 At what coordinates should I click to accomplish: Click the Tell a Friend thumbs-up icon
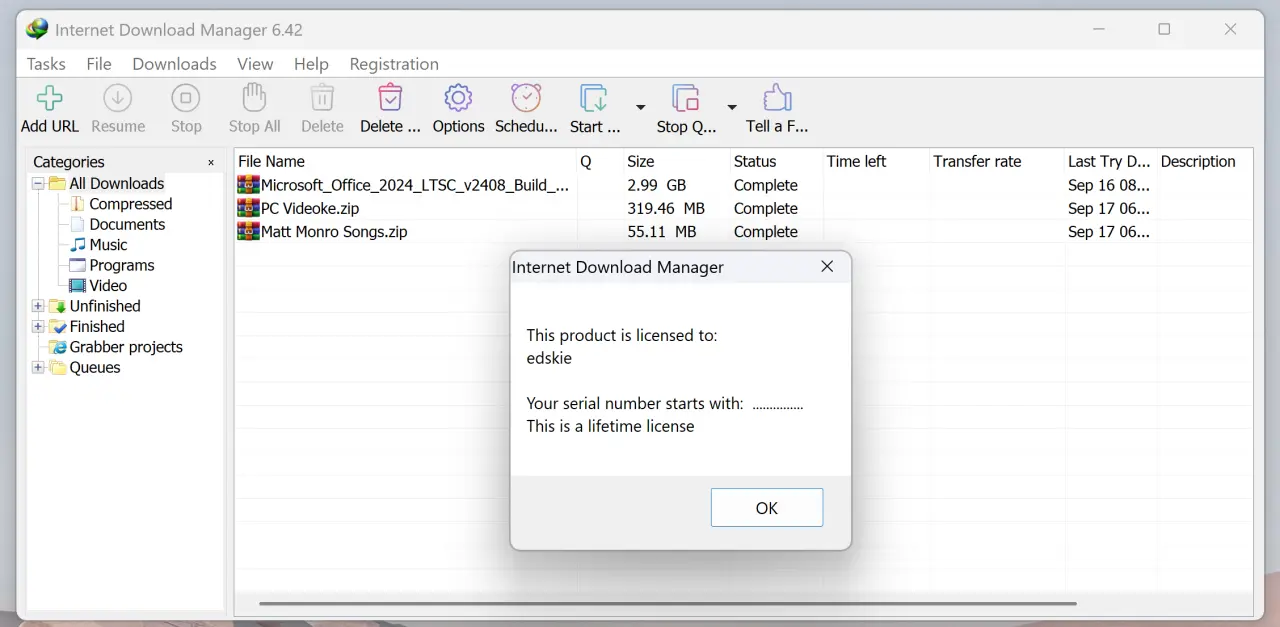[777, 98]
